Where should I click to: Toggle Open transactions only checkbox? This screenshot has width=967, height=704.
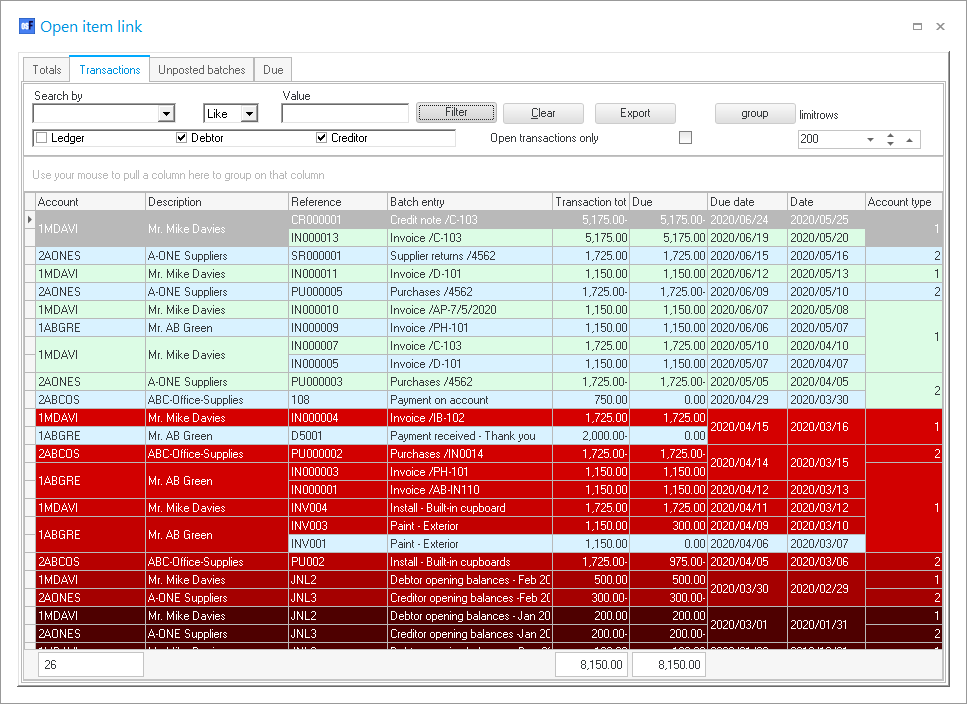tap(685, 138)
